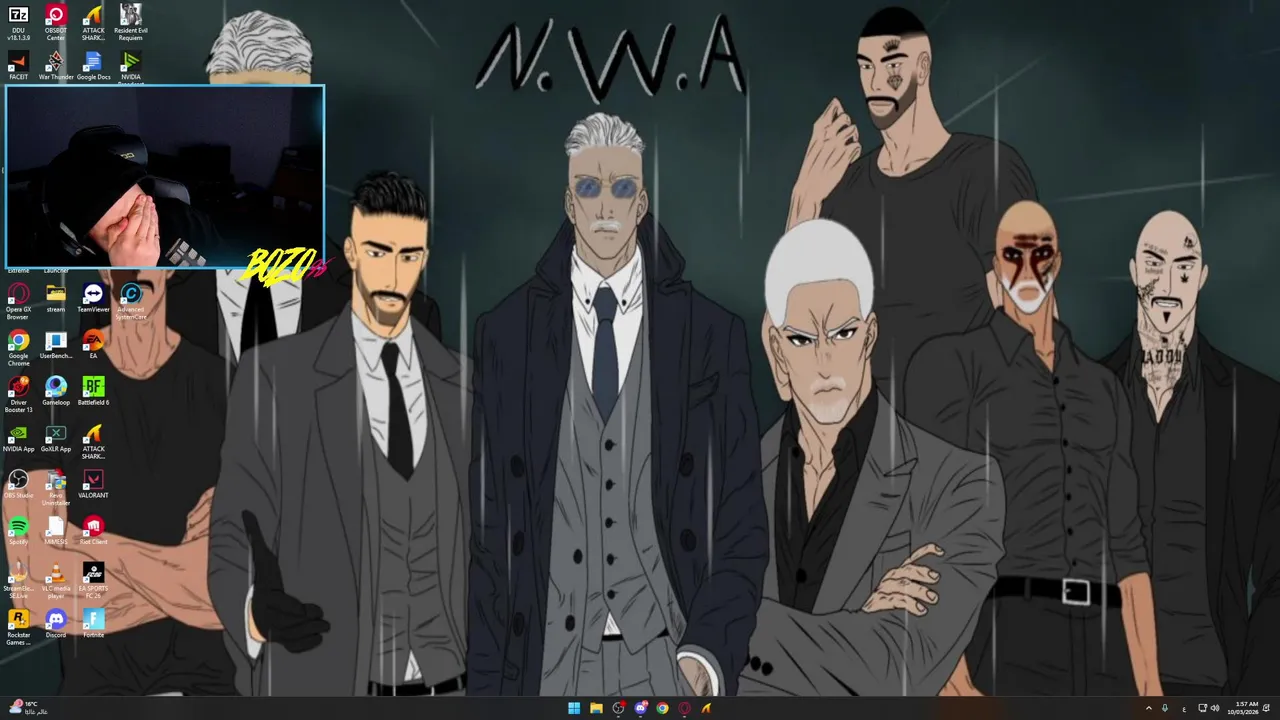Select the ATTACK SHARK icon above VALORANT
1280x720 pixels.
click(93, 441)
